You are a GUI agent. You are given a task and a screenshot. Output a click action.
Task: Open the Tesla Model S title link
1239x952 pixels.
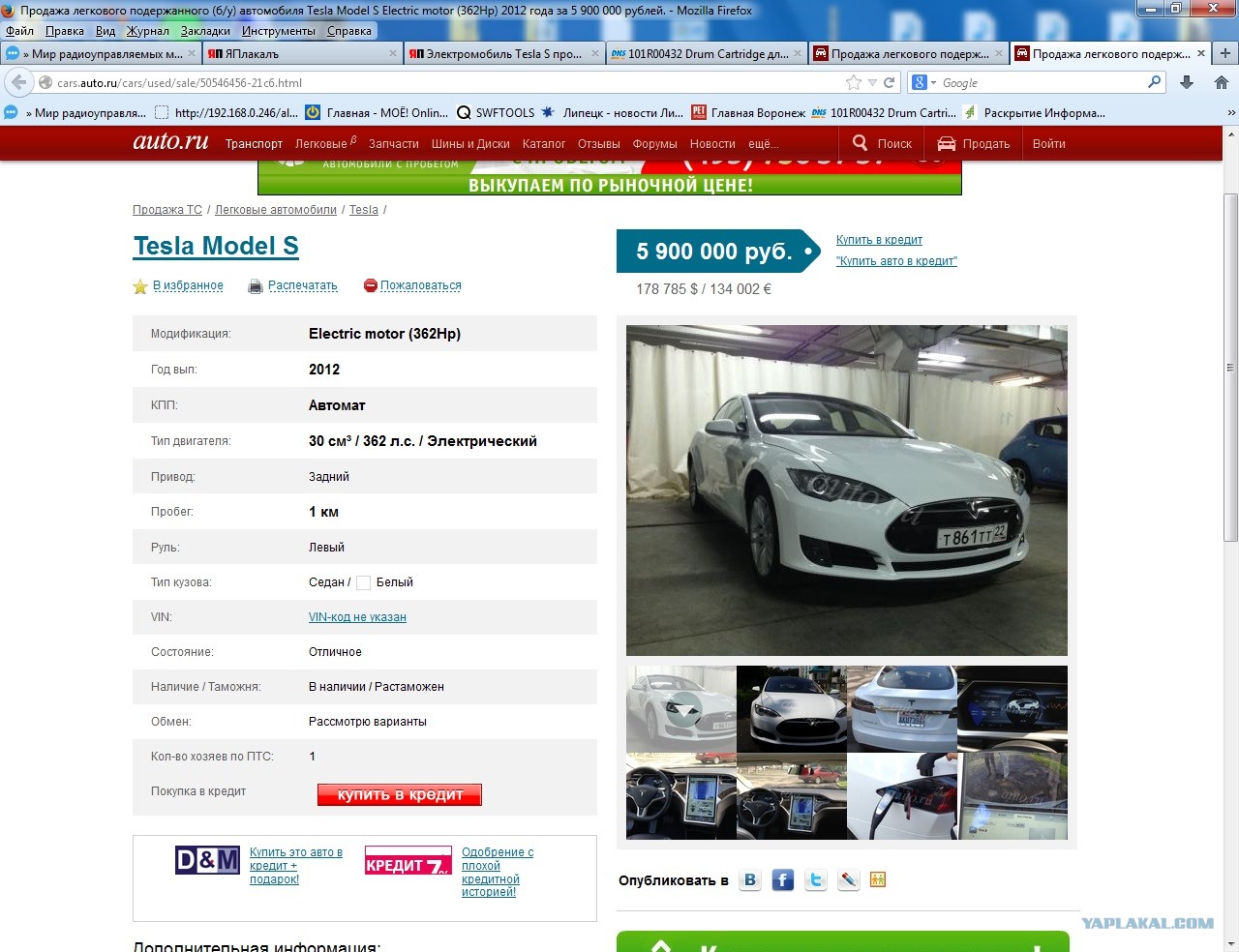(216, 246)
